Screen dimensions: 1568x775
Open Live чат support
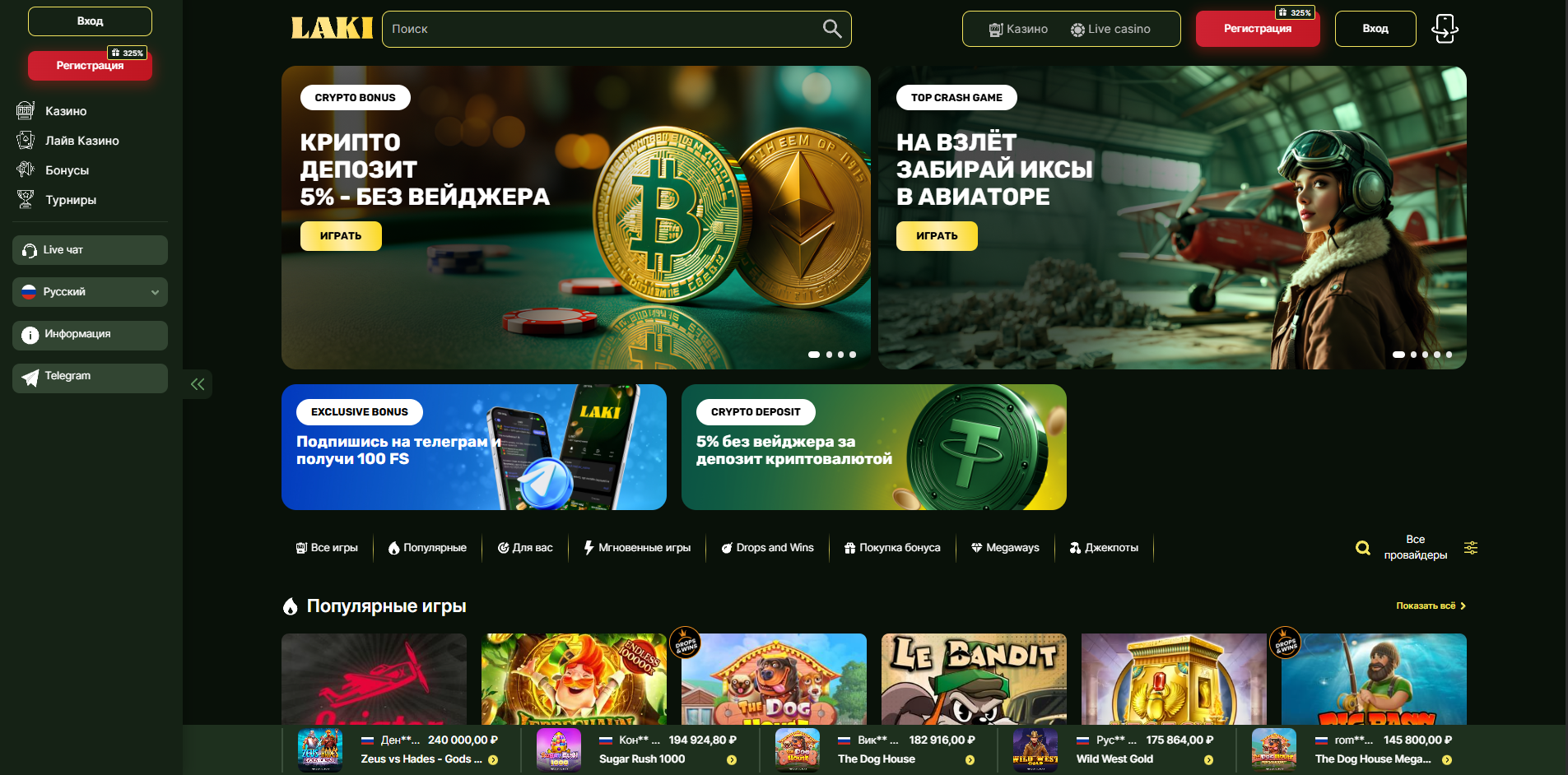coord(90,250)
